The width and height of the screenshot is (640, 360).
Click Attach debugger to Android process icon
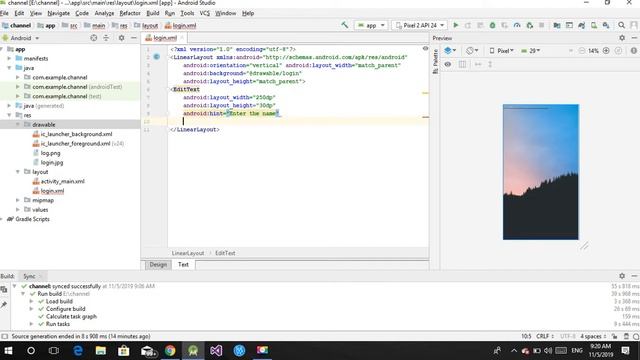[529, 25]
